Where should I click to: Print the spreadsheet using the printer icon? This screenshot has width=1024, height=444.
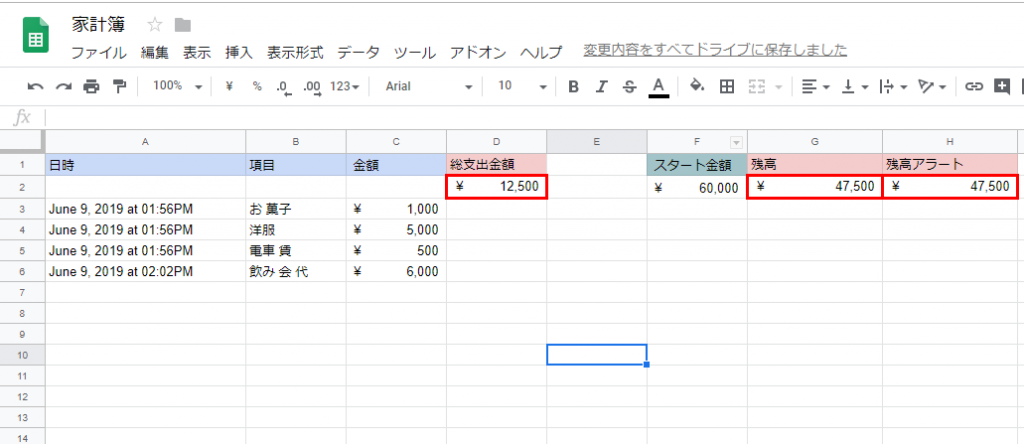pos(91,86)
